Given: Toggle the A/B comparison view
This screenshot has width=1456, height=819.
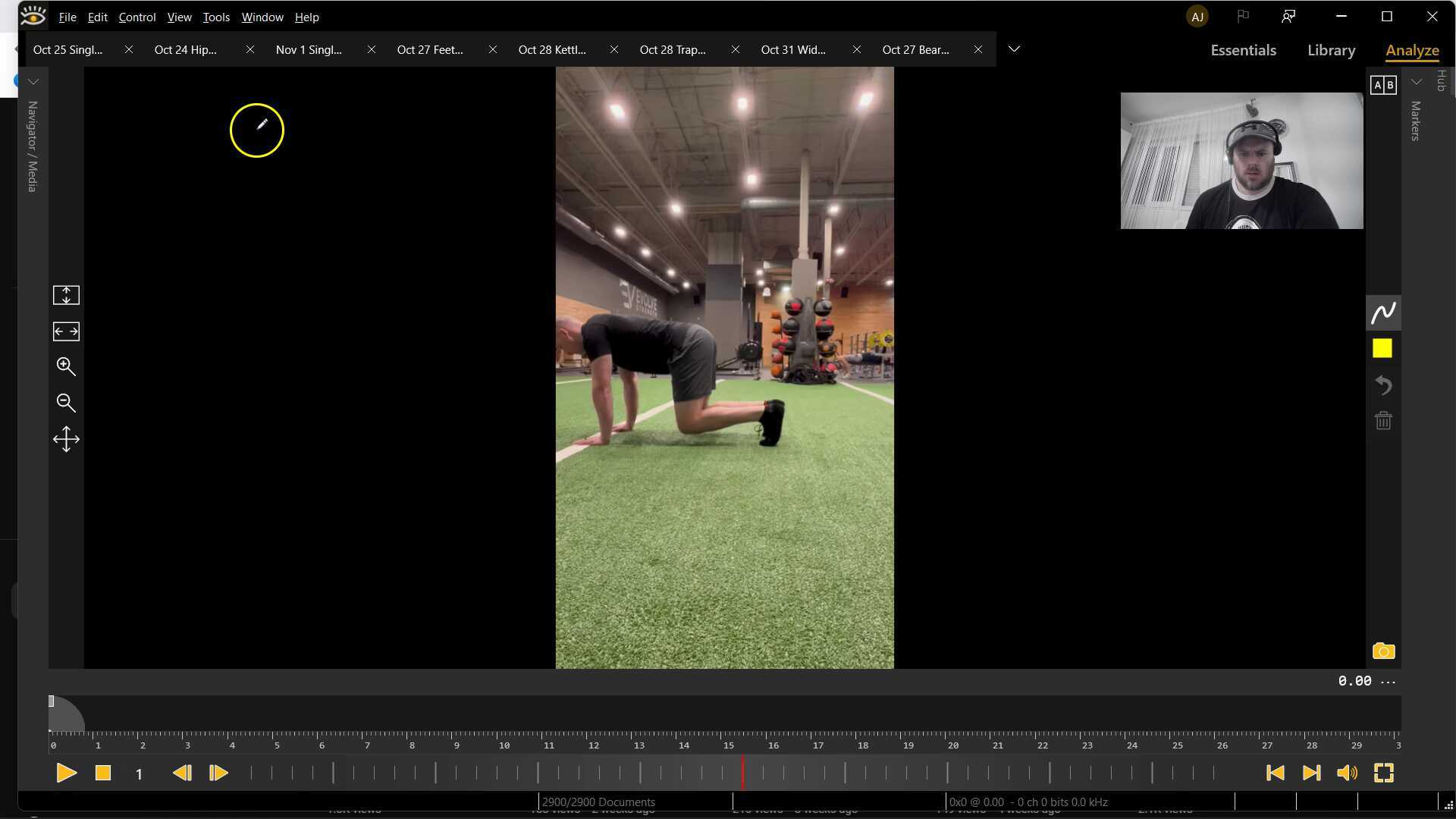Looking at the screenshot, I should (x=1383, y=85).
